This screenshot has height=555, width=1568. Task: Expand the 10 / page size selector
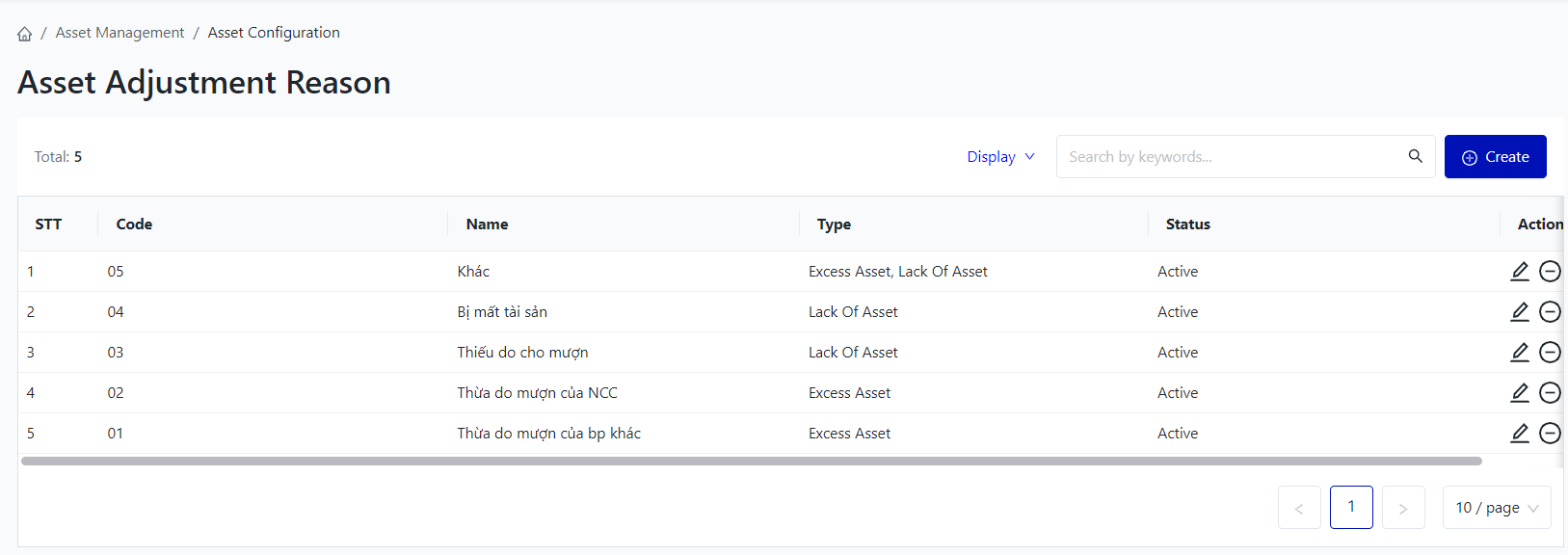[x=1496, y=508]
